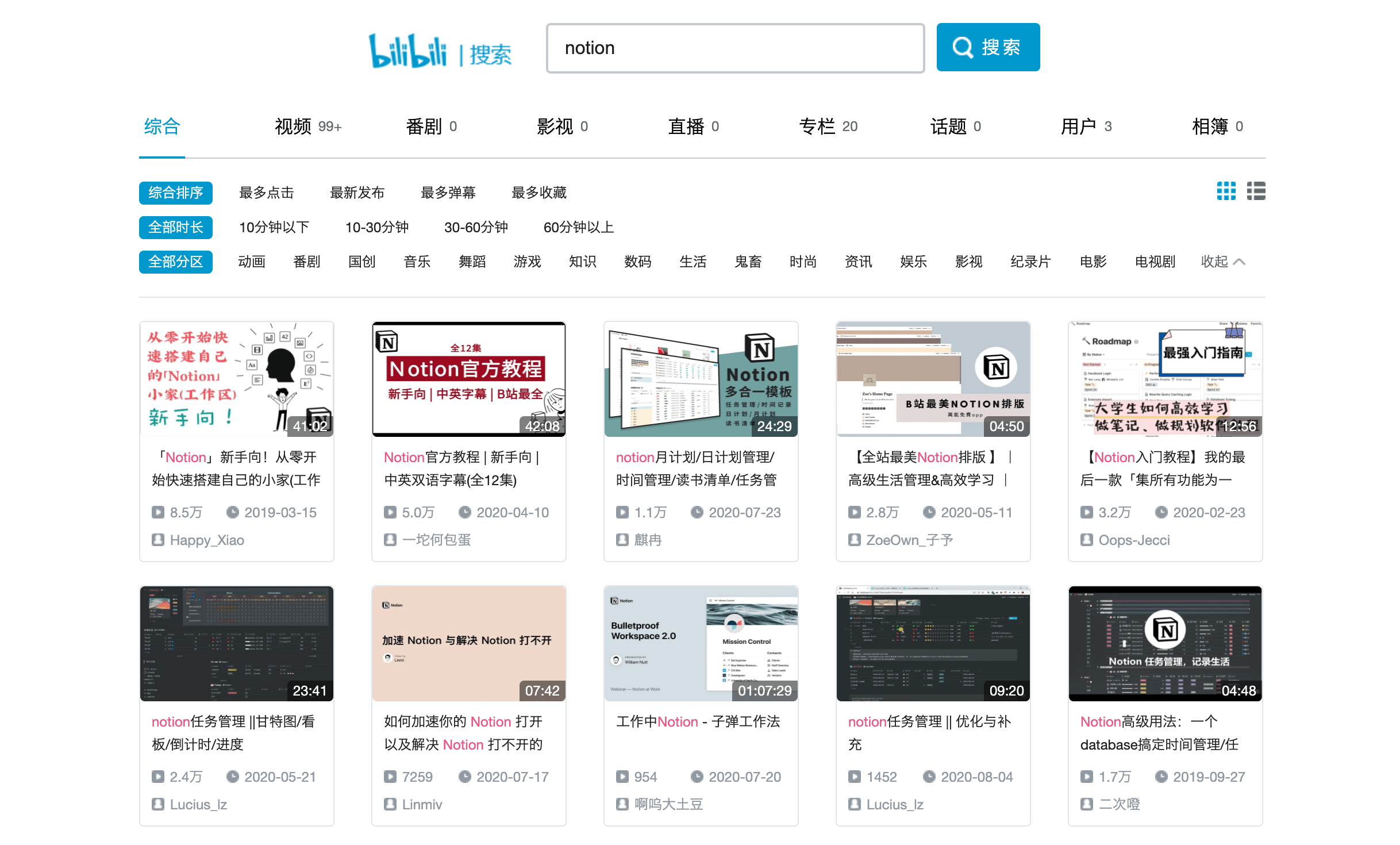
Task: Switch to grid view layout icon
Action: click(1226, 191)
